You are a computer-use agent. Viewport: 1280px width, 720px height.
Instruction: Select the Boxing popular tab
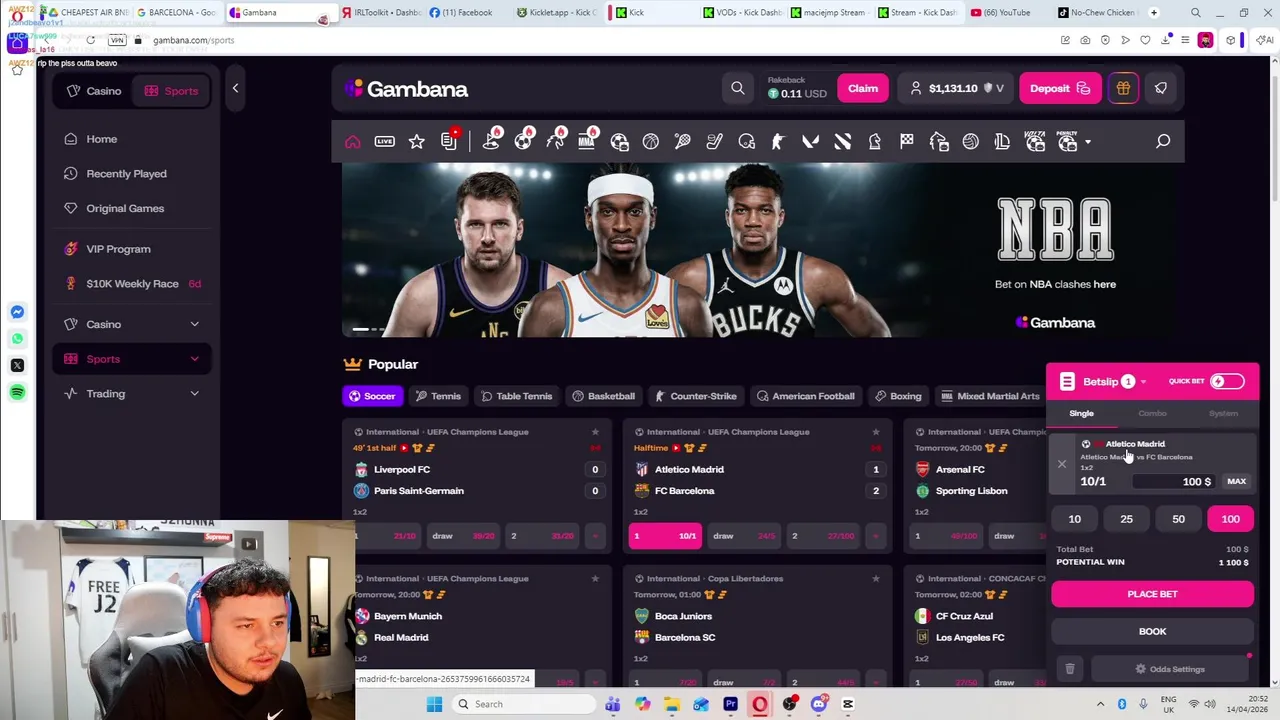coord(898,396)
